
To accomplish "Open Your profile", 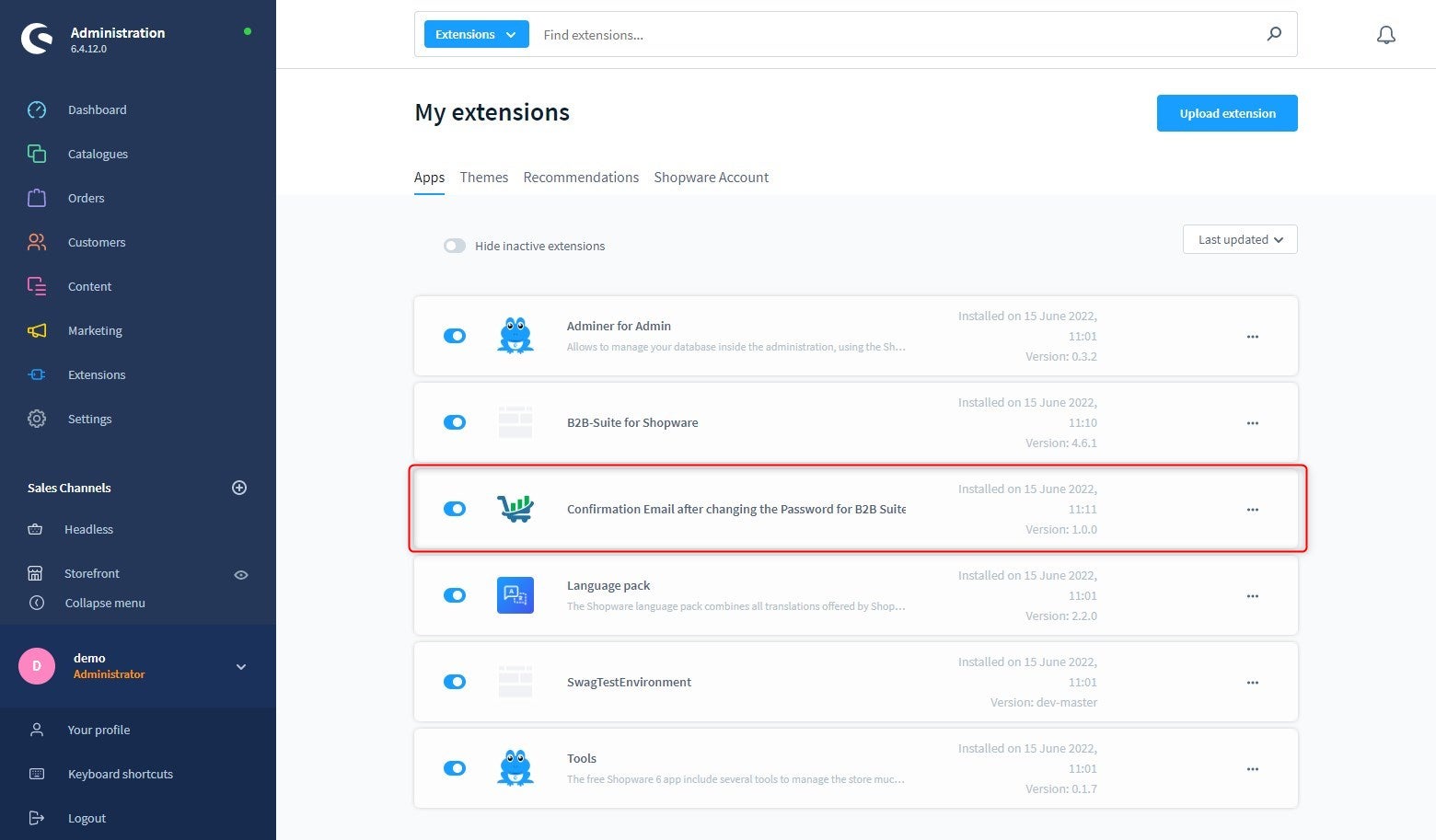I will 98,730.
